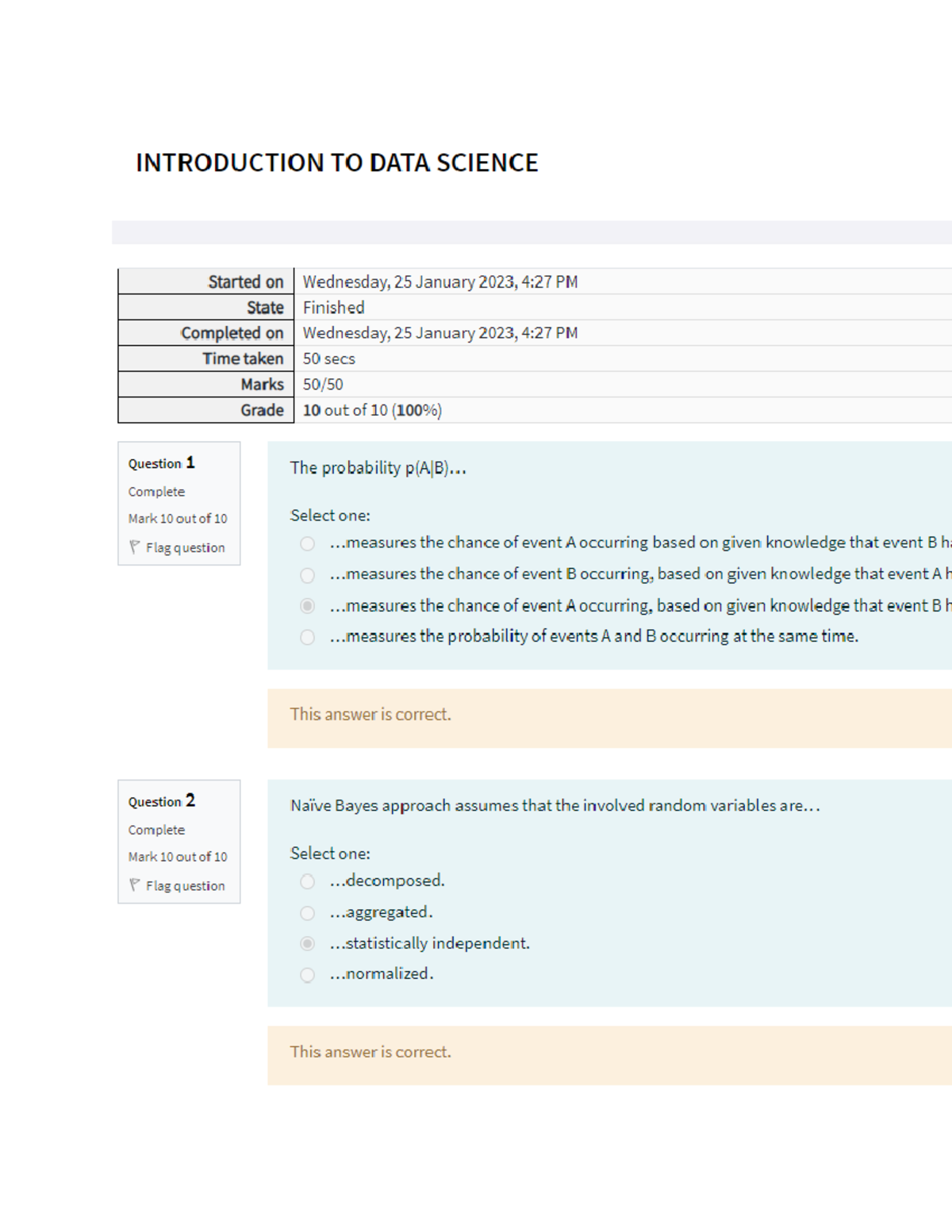Select the '...aggregated.' radio option
952x1232 pixels.
[307, 913]
